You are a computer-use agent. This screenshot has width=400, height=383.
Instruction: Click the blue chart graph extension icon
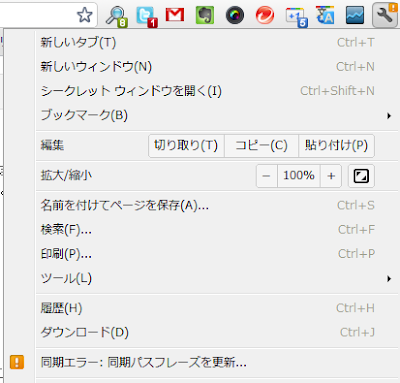pyautogui.click(x=355, y=15)
